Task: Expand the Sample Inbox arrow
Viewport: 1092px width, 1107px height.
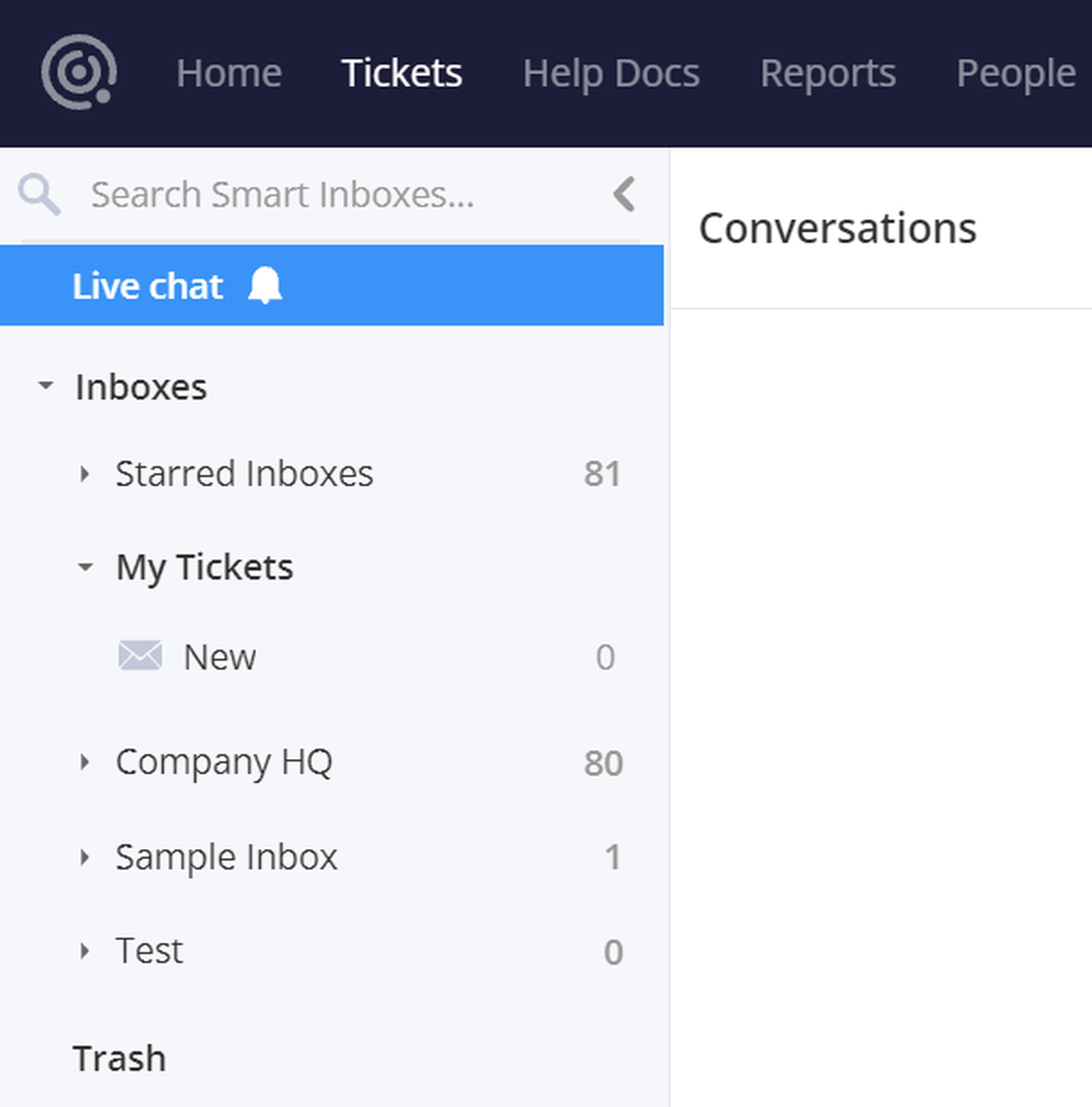Action: [x=85, y=857]
